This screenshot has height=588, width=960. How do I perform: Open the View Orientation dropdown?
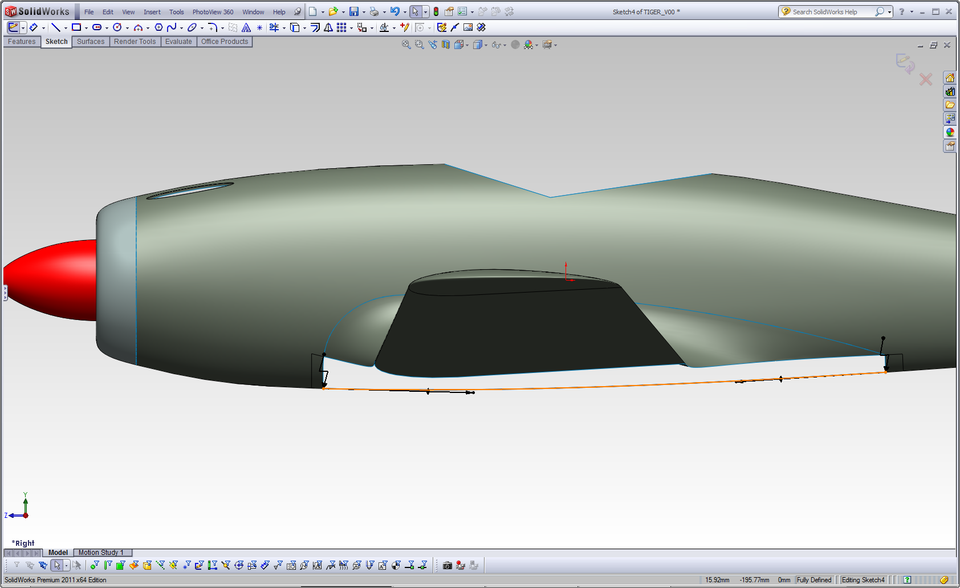pos(466,46)
